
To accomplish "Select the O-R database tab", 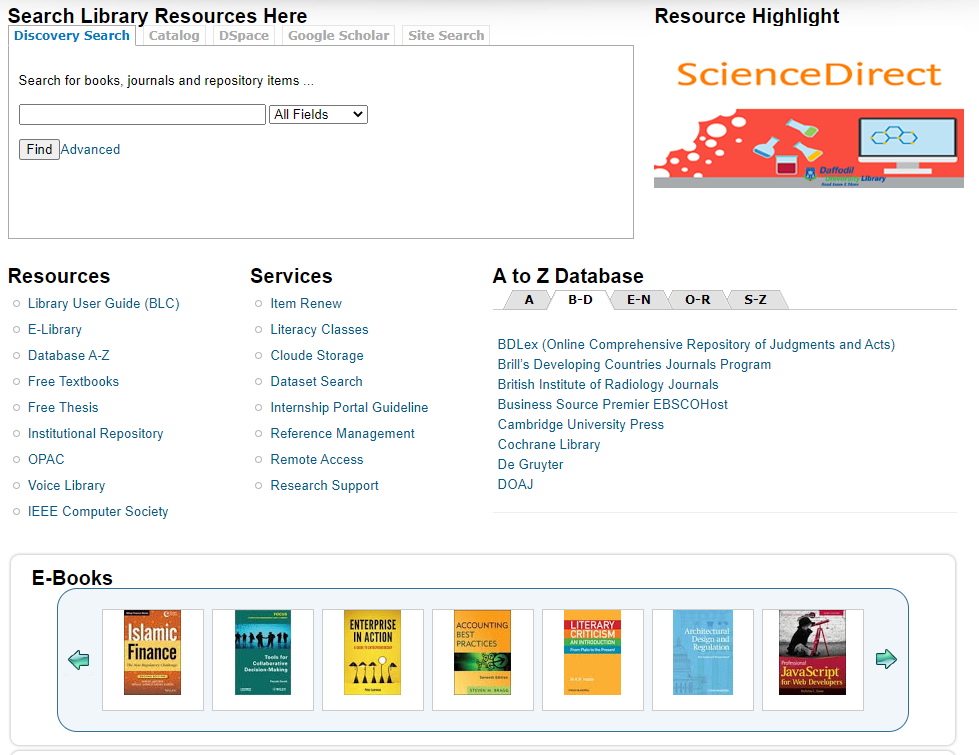I will point(697,300).
